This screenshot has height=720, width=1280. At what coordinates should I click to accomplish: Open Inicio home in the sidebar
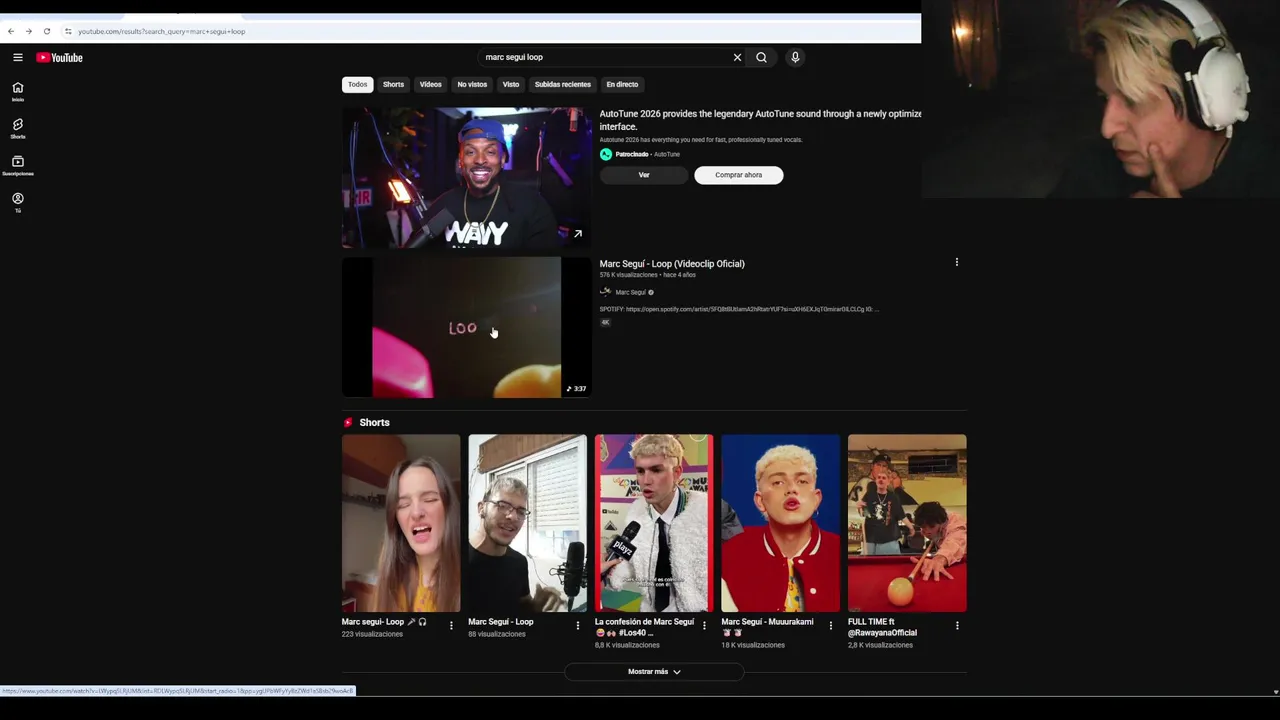[x=17, y=91]
